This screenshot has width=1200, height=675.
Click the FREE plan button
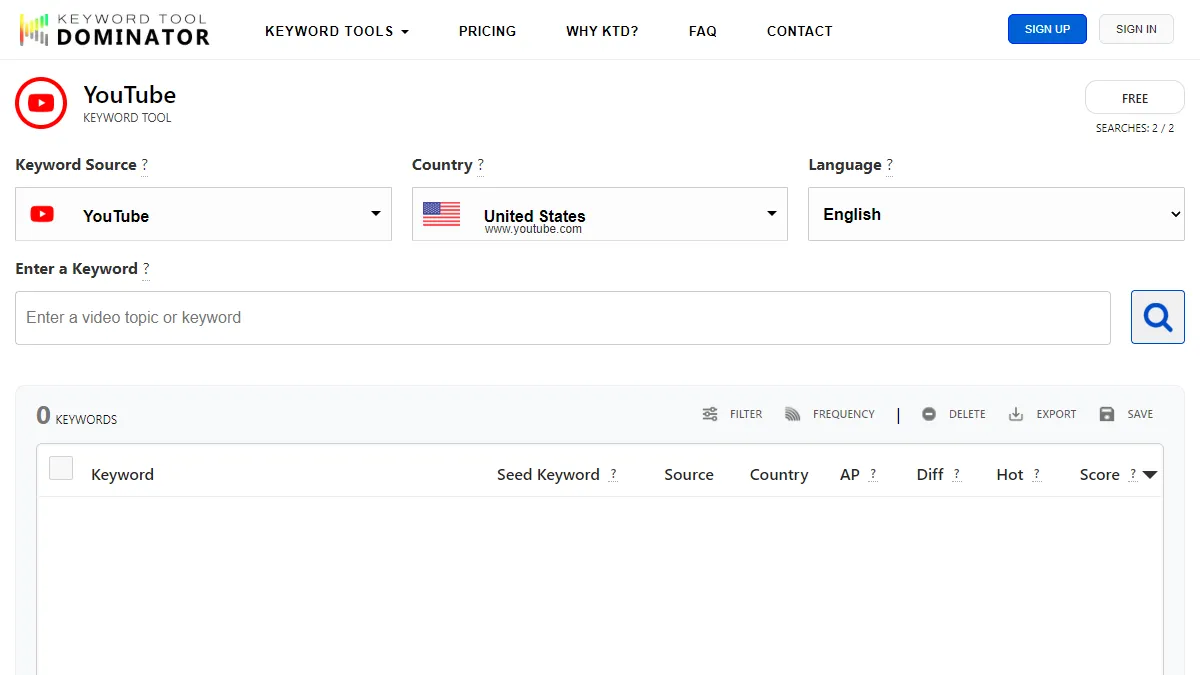pos(1135,98)
